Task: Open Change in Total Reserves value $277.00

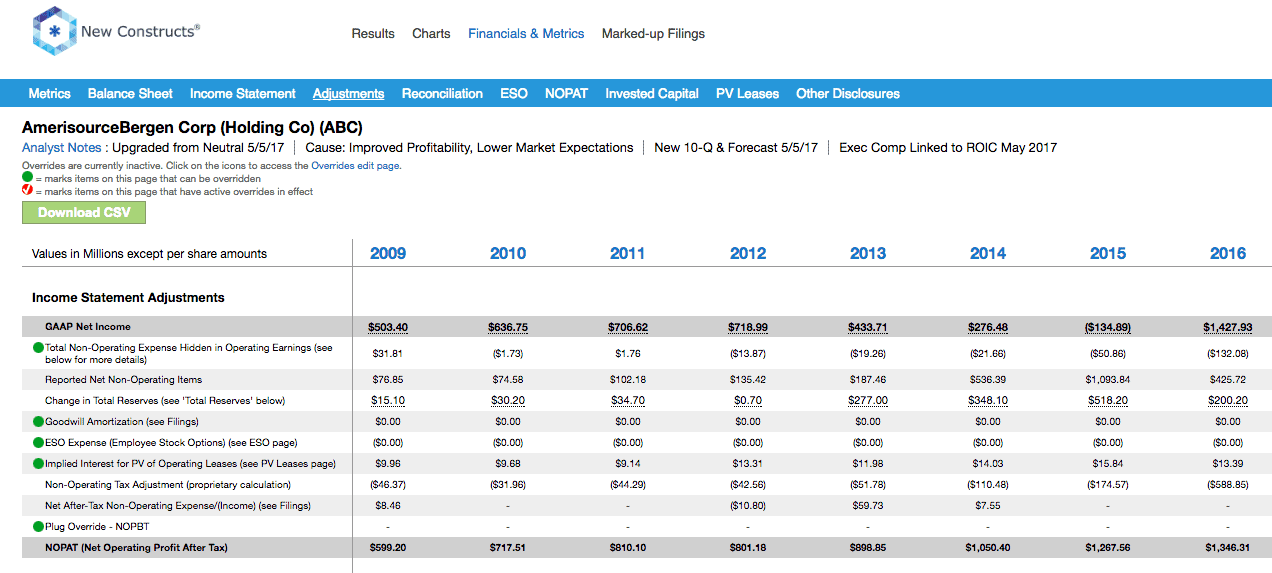Action: 868,401
